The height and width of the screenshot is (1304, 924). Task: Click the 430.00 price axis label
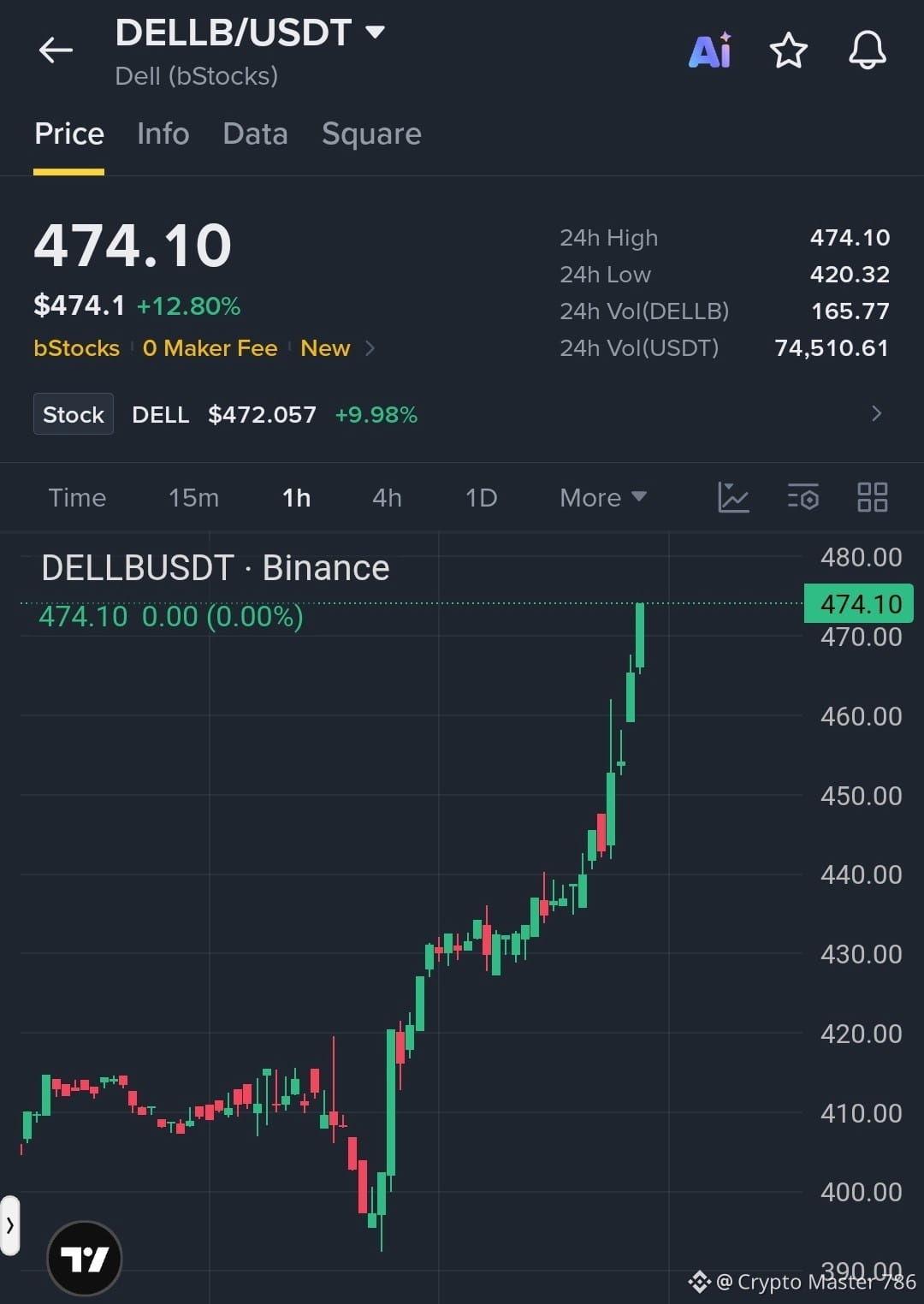[x=861, y=955]
